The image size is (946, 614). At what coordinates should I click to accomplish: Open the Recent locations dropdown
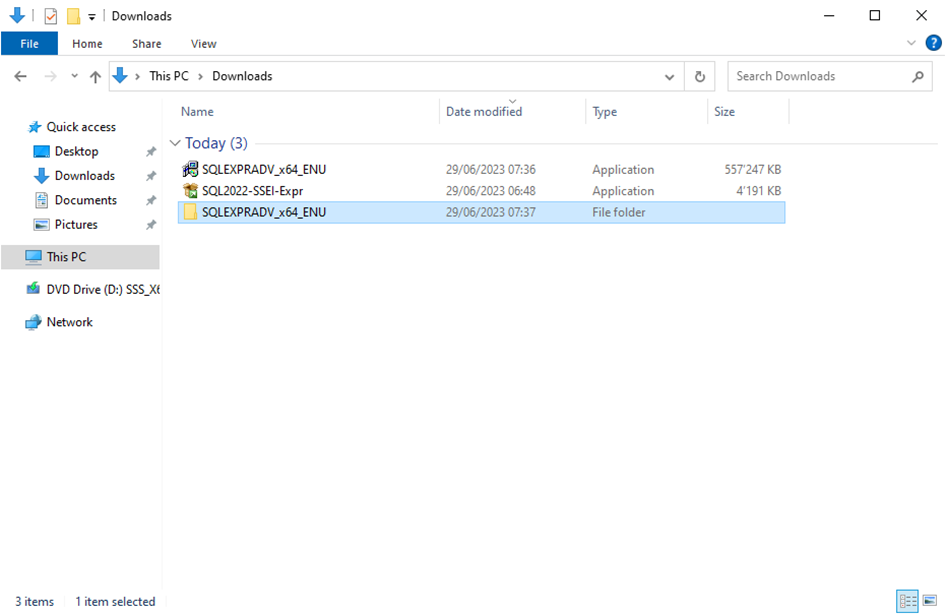[x=74, y=76]
